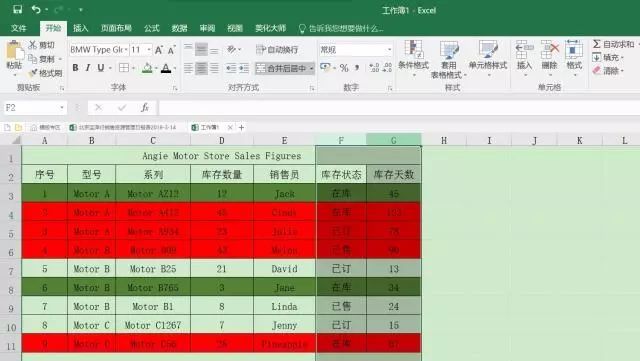This screenshot has height=361, width=640.
Task: Click the Copy icon
Action: (33, 59)
